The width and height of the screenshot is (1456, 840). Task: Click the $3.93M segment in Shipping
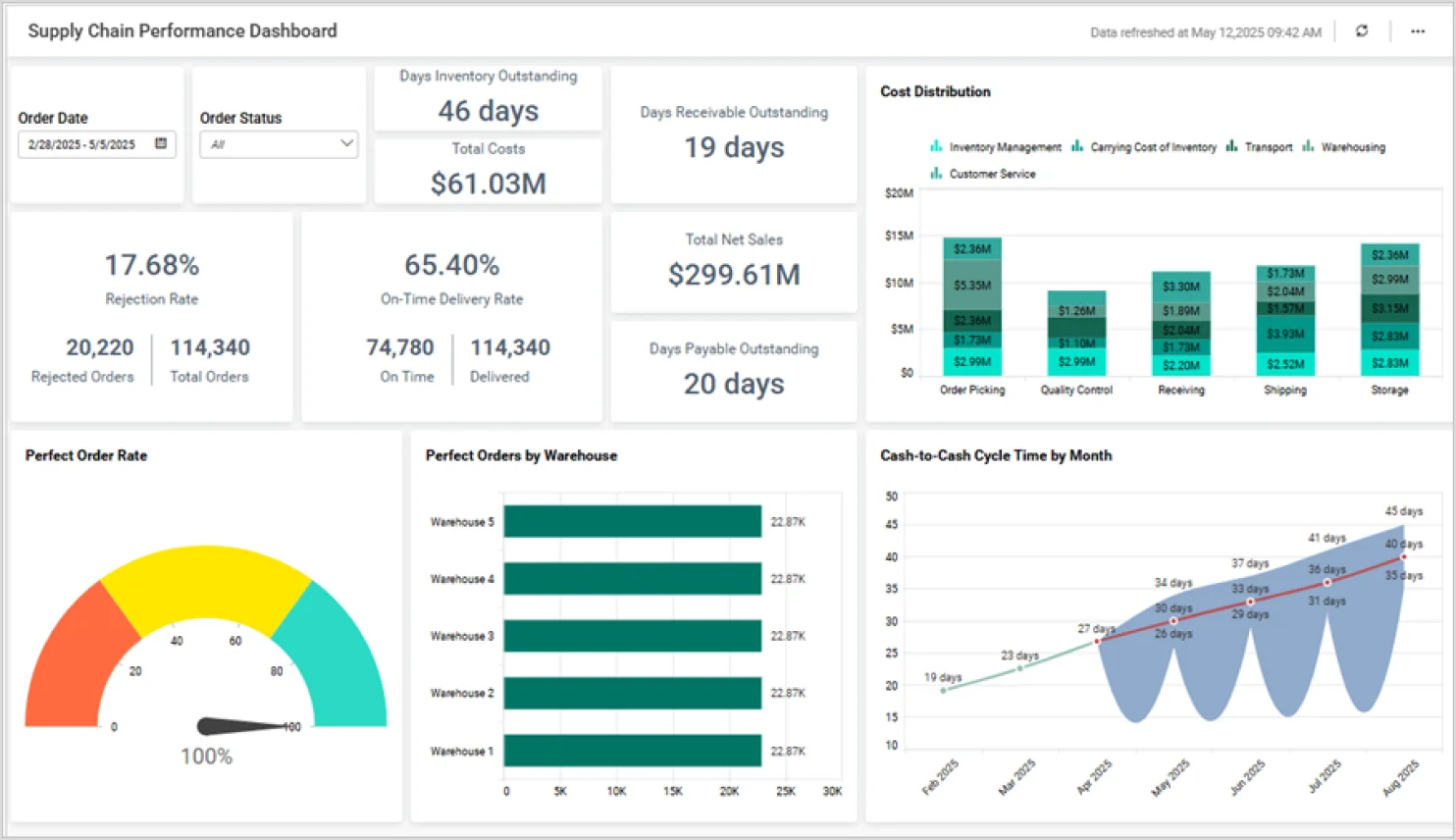tap(1285, 334)
